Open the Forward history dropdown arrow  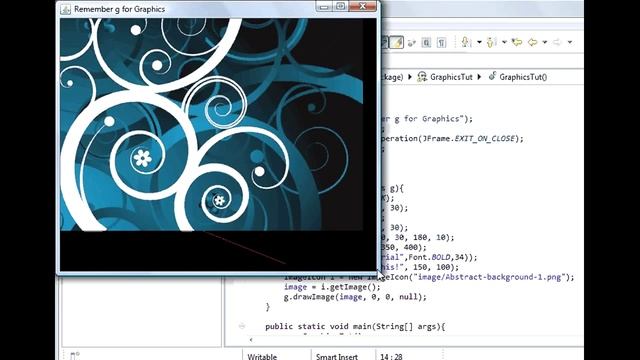coord(570,42)
